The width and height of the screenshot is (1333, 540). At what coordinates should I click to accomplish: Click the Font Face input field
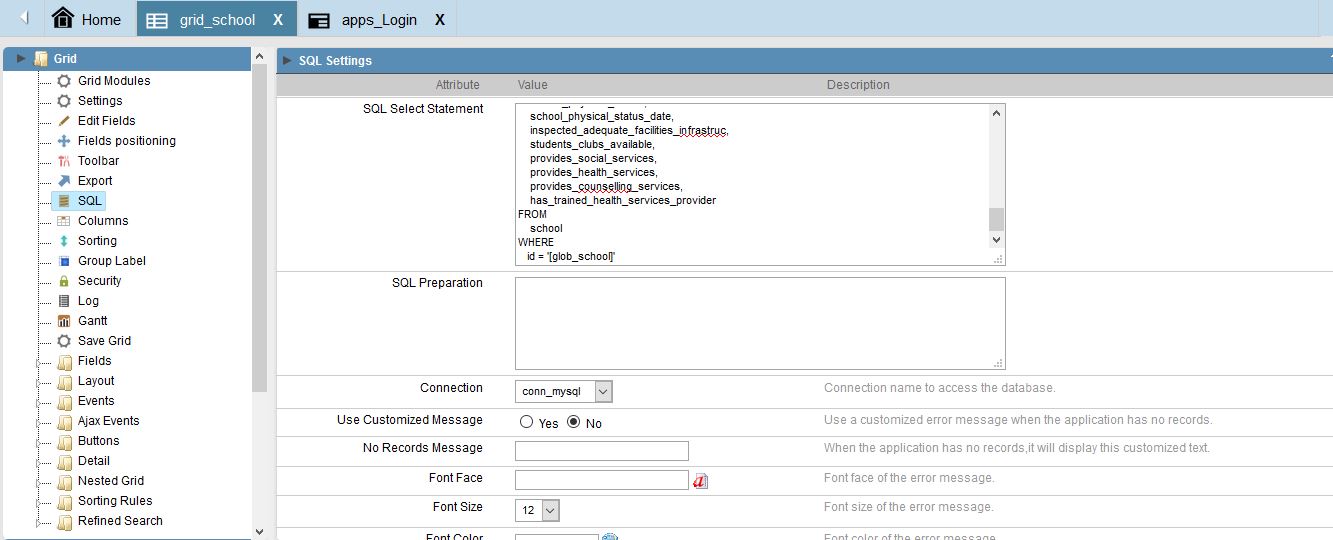coord(602,480)
